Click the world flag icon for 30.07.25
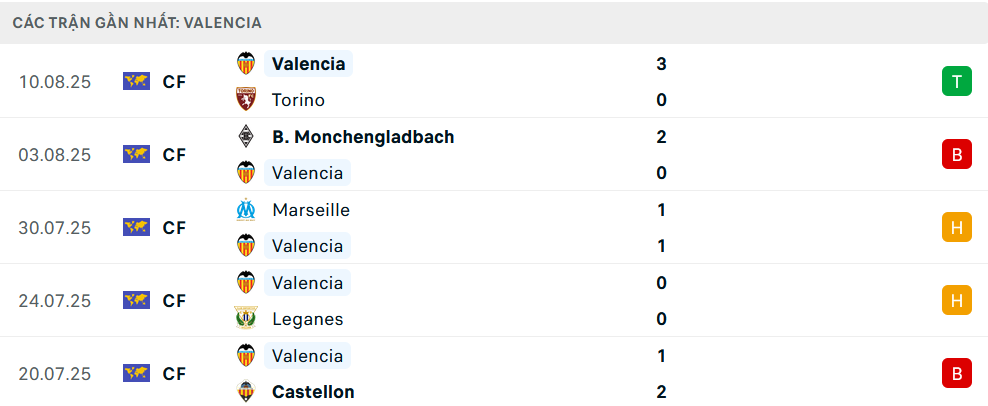Viewport: 988px width, 406px height. click(x=136, y=228)
